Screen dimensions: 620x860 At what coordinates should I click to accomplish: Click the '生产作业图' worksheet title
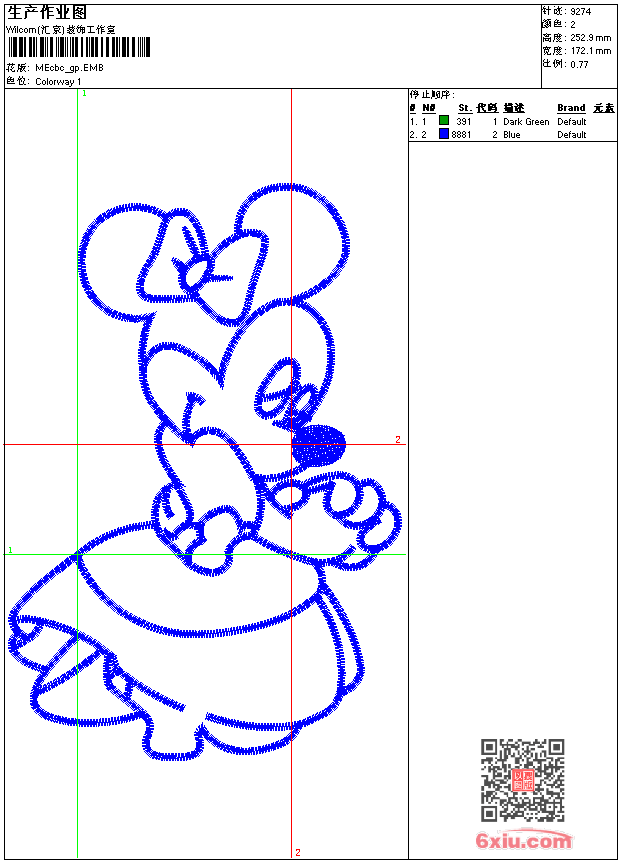[x=47, y=13]
